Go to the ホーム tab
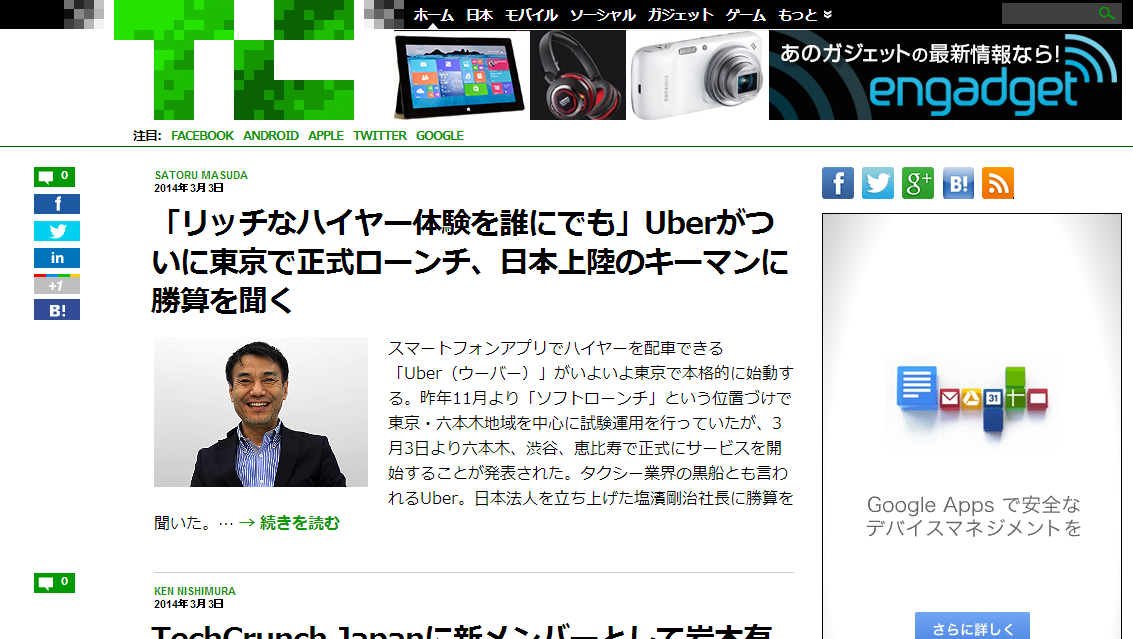Image resolution: width=1133 pixels, height=639 pixels. [x=434, y=14]
